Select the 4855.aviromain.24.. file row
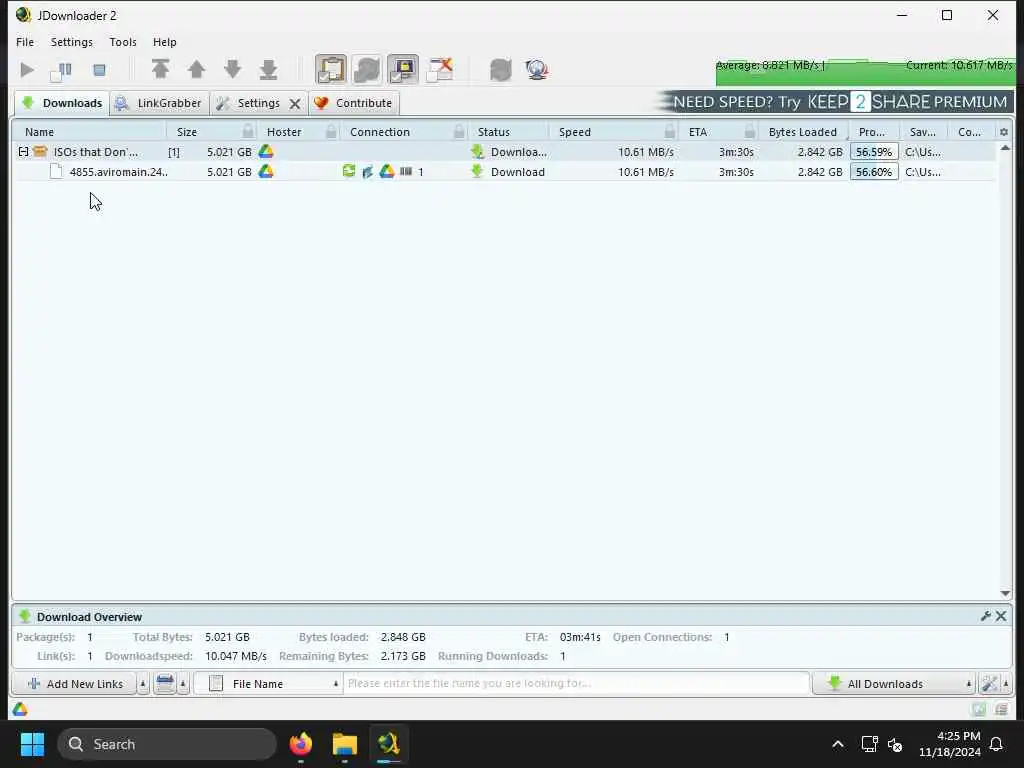Screen dimensions: 1024x768 tap(504, 172)
